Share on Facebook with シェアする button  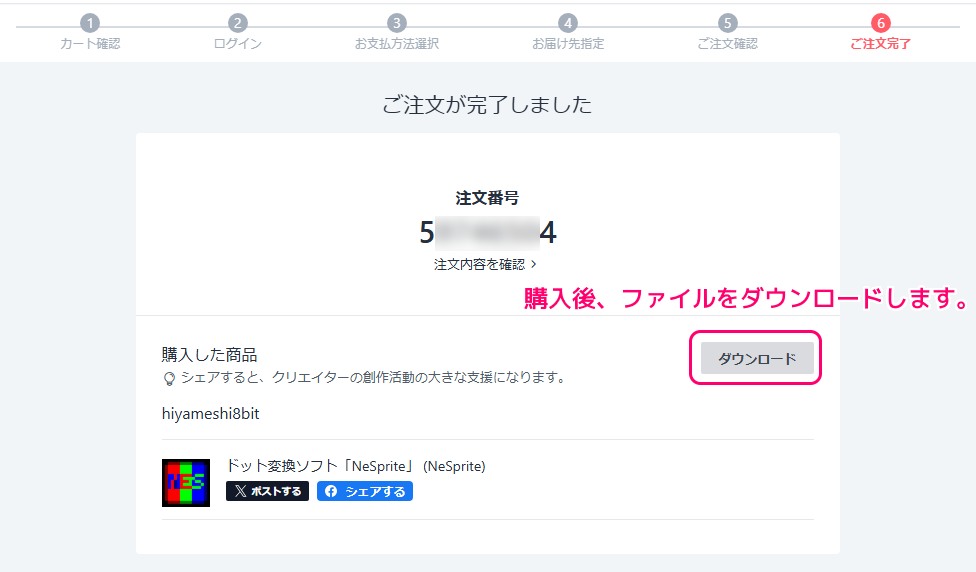coord(365,491)
